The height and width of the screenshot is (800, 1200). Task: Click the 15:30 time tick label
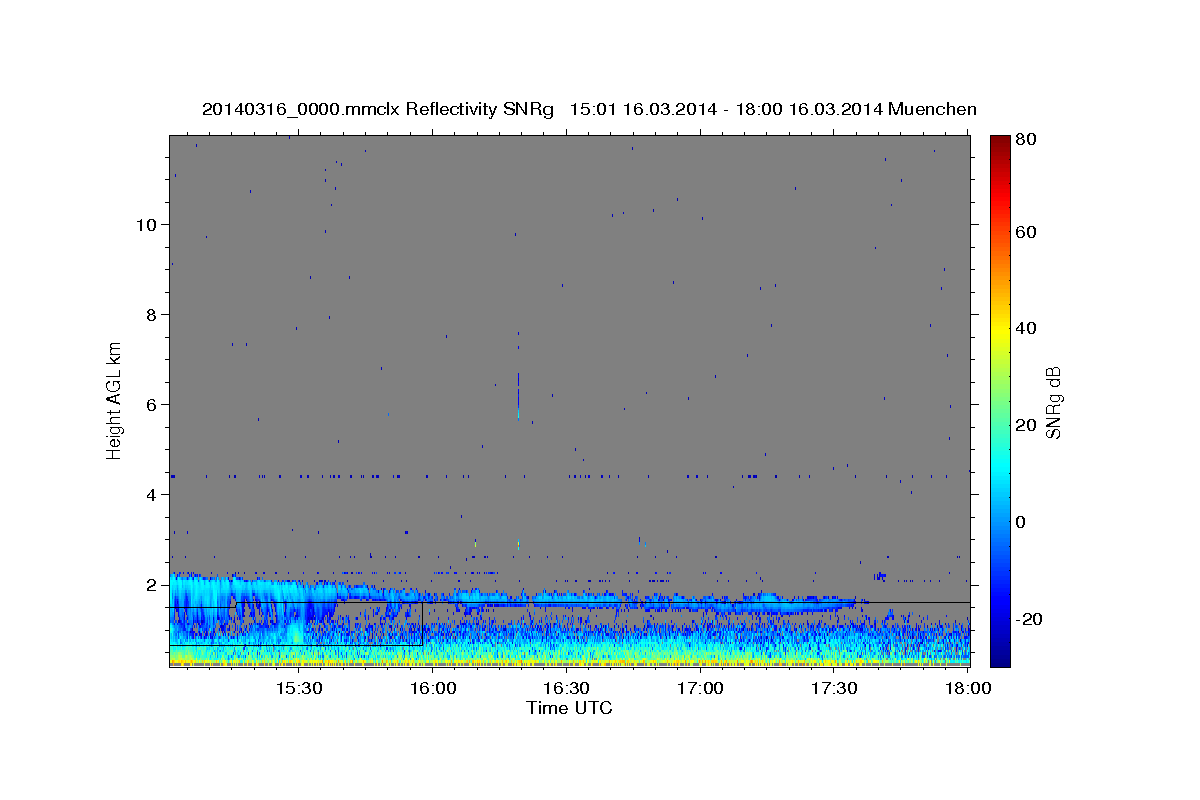(298, 689)
